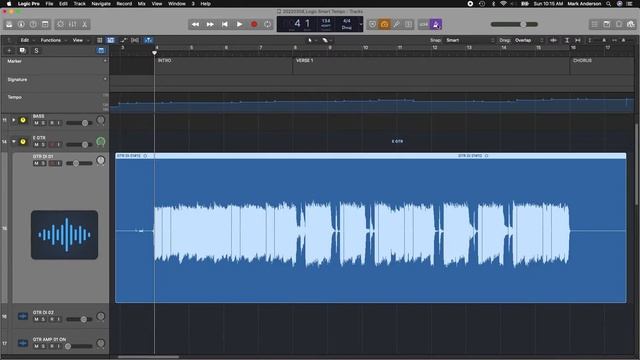The height and width of the screenshot is (360, 640).
Task: Toggle the global Solo S button
Action: coord(36,51)
